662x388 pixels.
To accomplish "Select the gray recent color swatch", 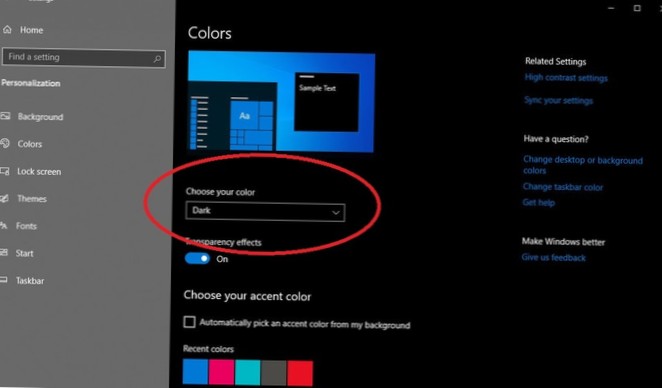I will click(274, 373).
